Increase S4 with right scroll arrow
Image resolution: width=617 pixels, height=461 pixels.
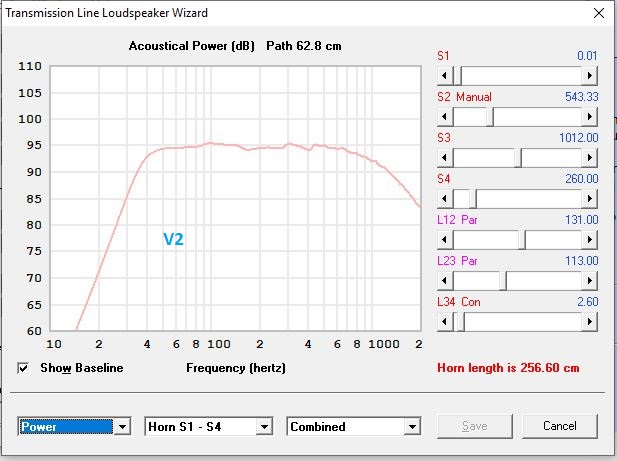589,199
